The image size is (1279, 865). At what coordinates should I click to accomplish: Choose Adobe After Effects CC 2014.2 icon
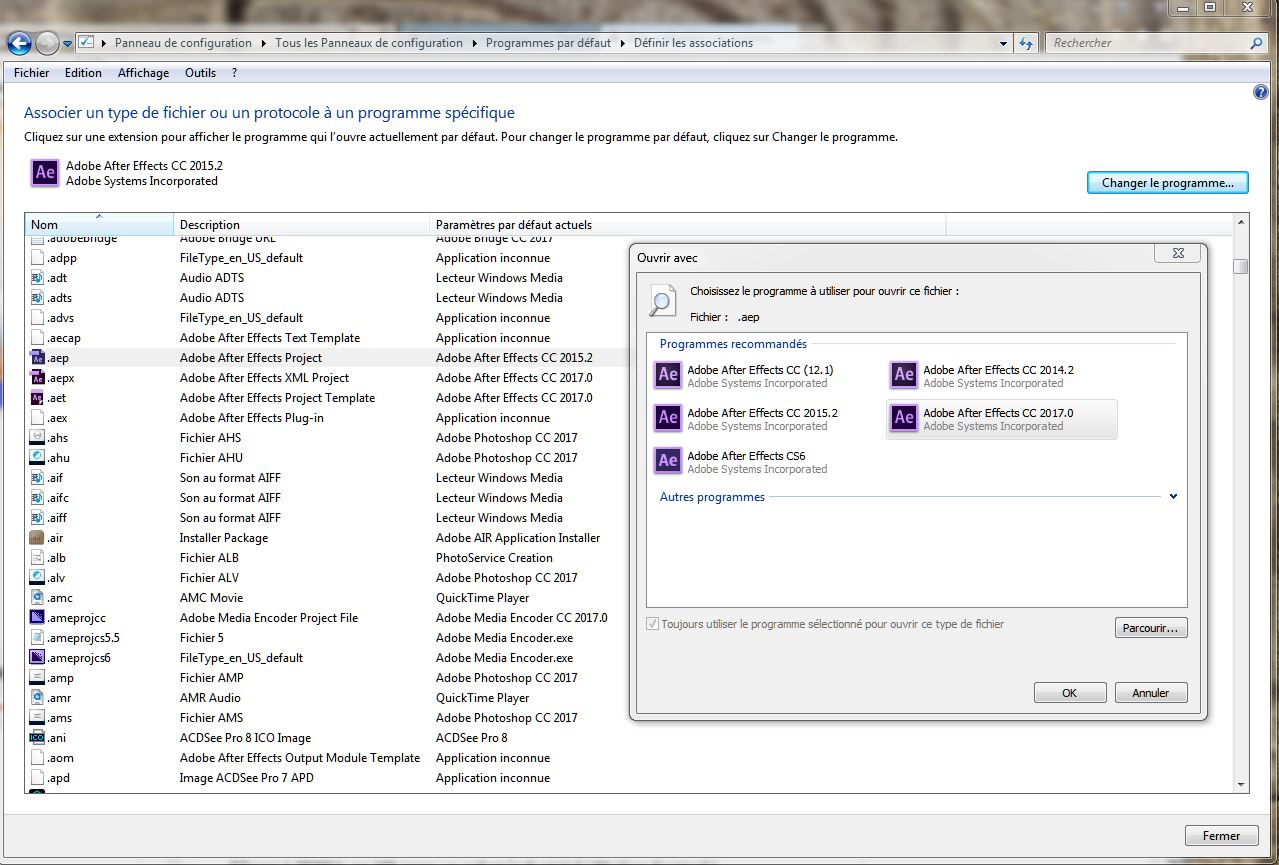[x=904, y=375]
